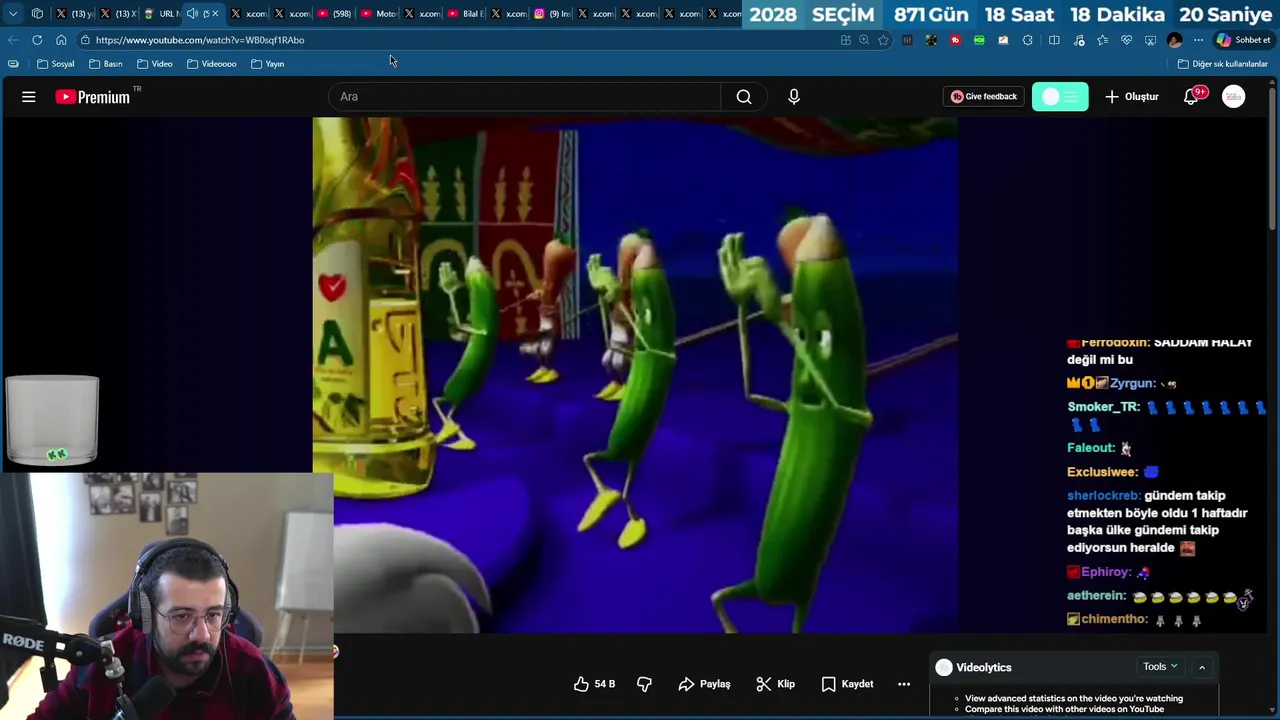Open YouTube notifications bell
Image resolution: width=1280 pixels, height=720 pixels.
click(x=1191, y=97)
